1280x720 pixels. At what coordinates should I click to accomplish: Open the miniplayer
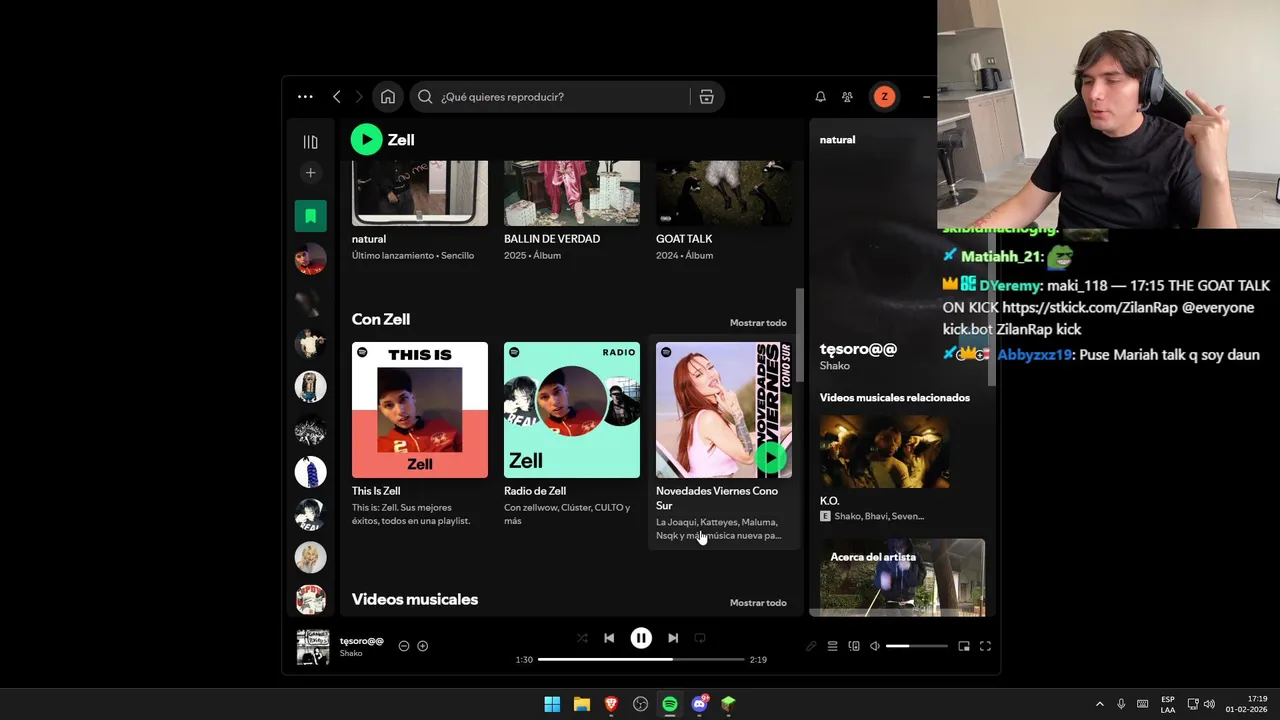[x=964, y=646]
